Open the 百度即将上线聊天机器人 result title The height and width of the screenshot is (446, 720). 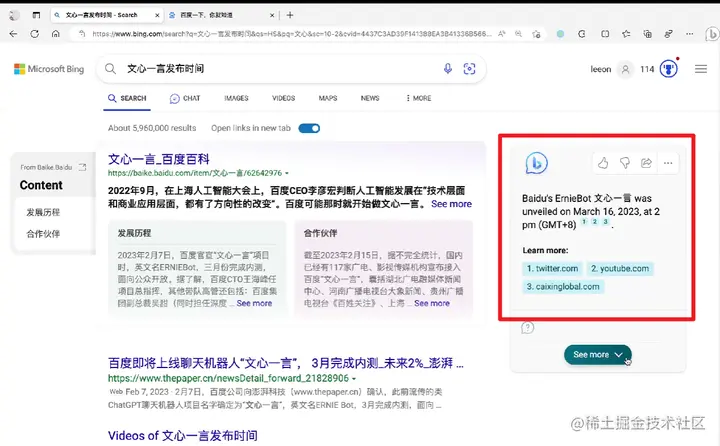pyautogui.click(x=286, y=363)
